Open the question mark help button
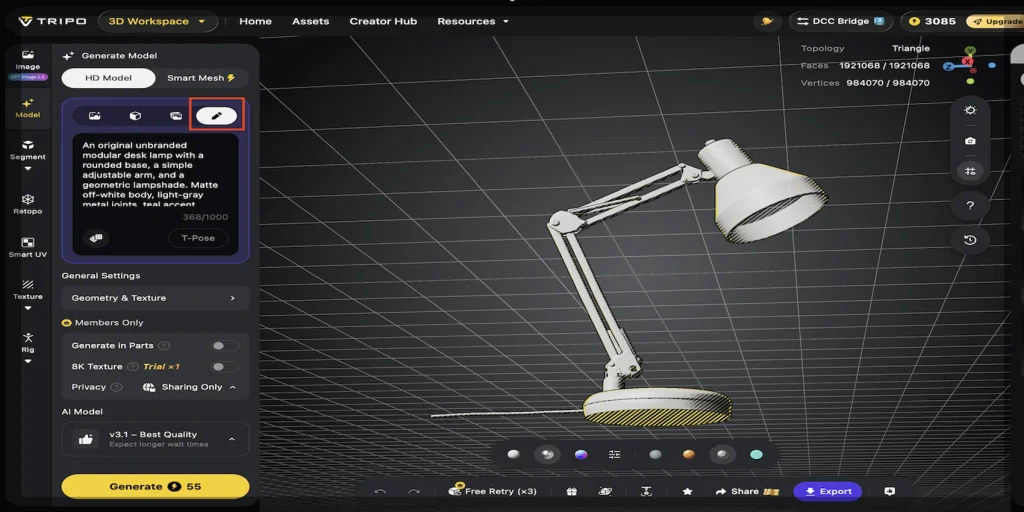The width and height of the screenshot is (1024, 512). [x=970, y=205]
